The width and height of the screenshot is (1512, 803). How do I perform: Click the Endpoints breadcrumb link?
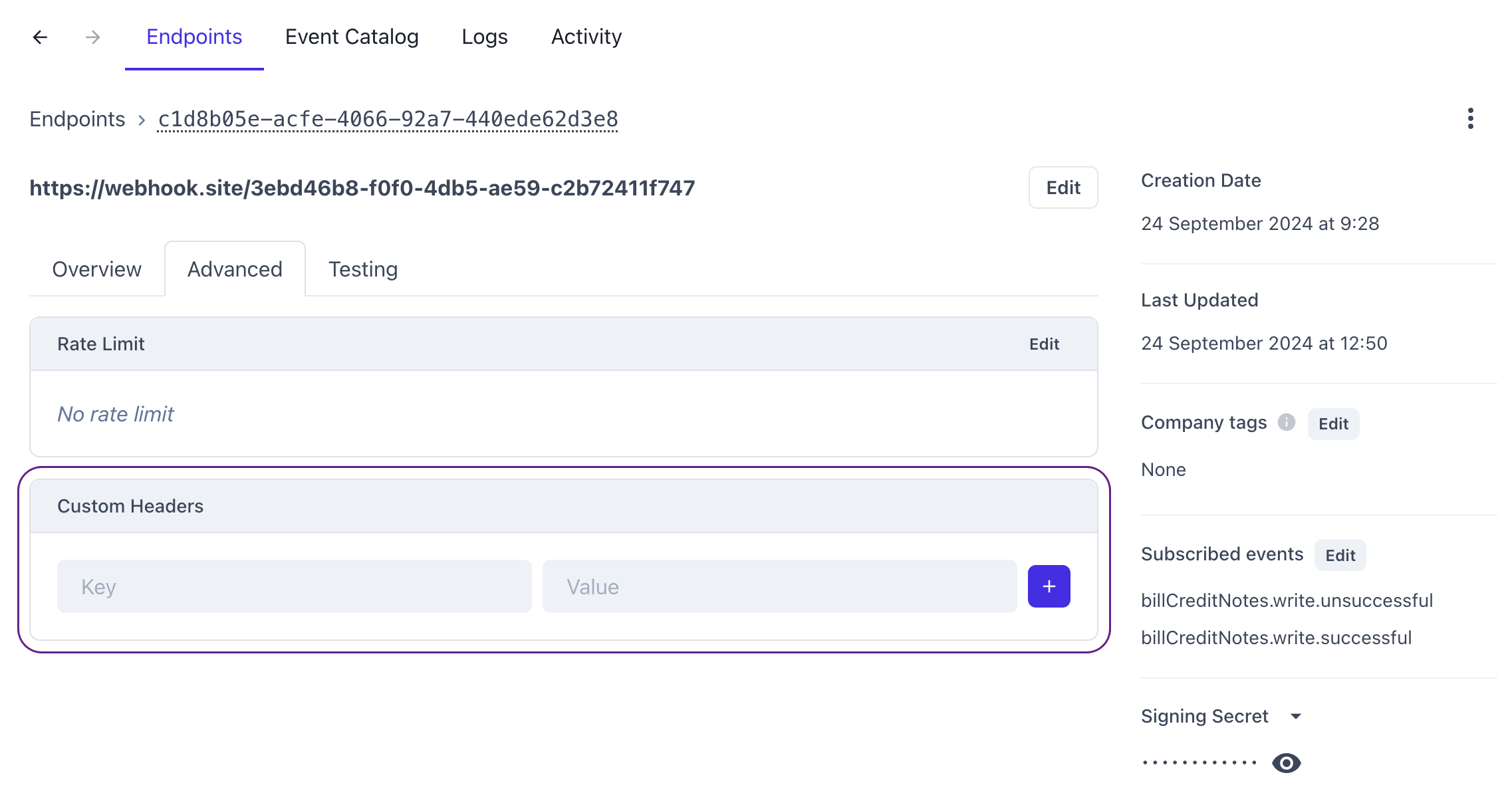click(79, 118)
